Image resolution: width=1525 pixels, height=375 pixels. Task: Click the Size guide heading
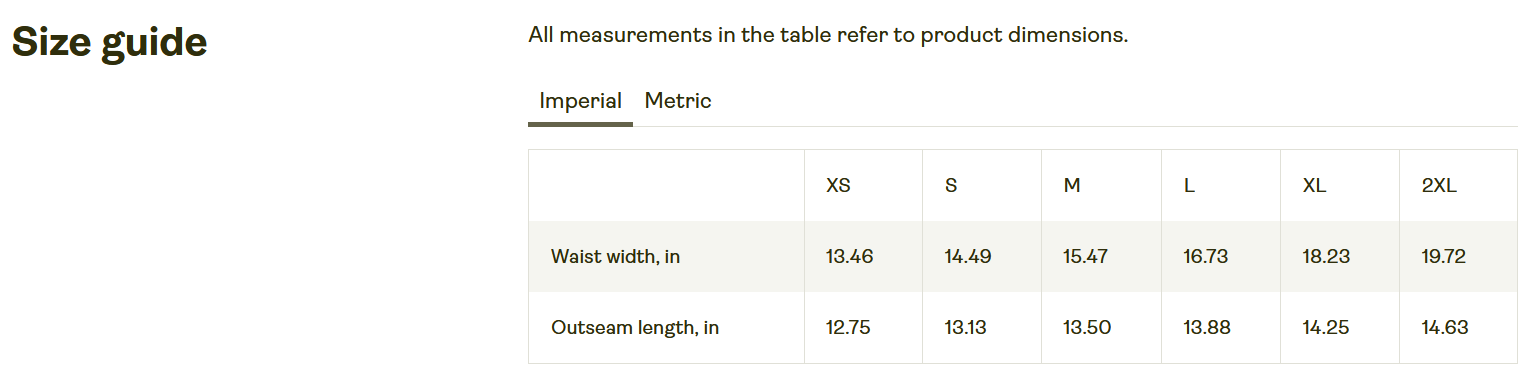coord(109,43)
